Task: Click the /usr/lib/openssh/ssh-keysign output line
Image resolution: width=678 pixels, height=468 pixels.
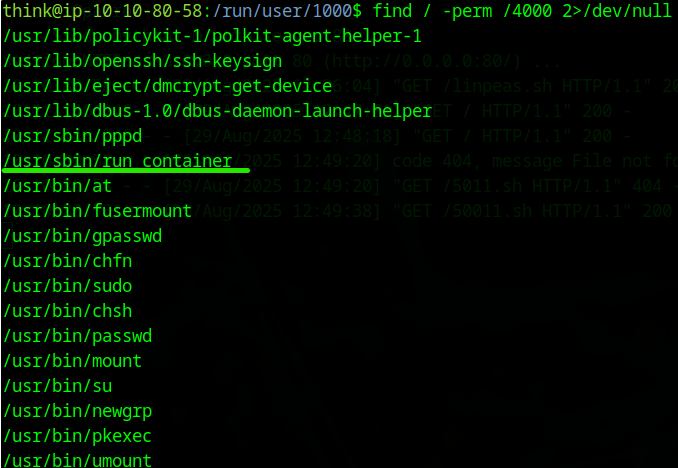Action: coord(145,62)
